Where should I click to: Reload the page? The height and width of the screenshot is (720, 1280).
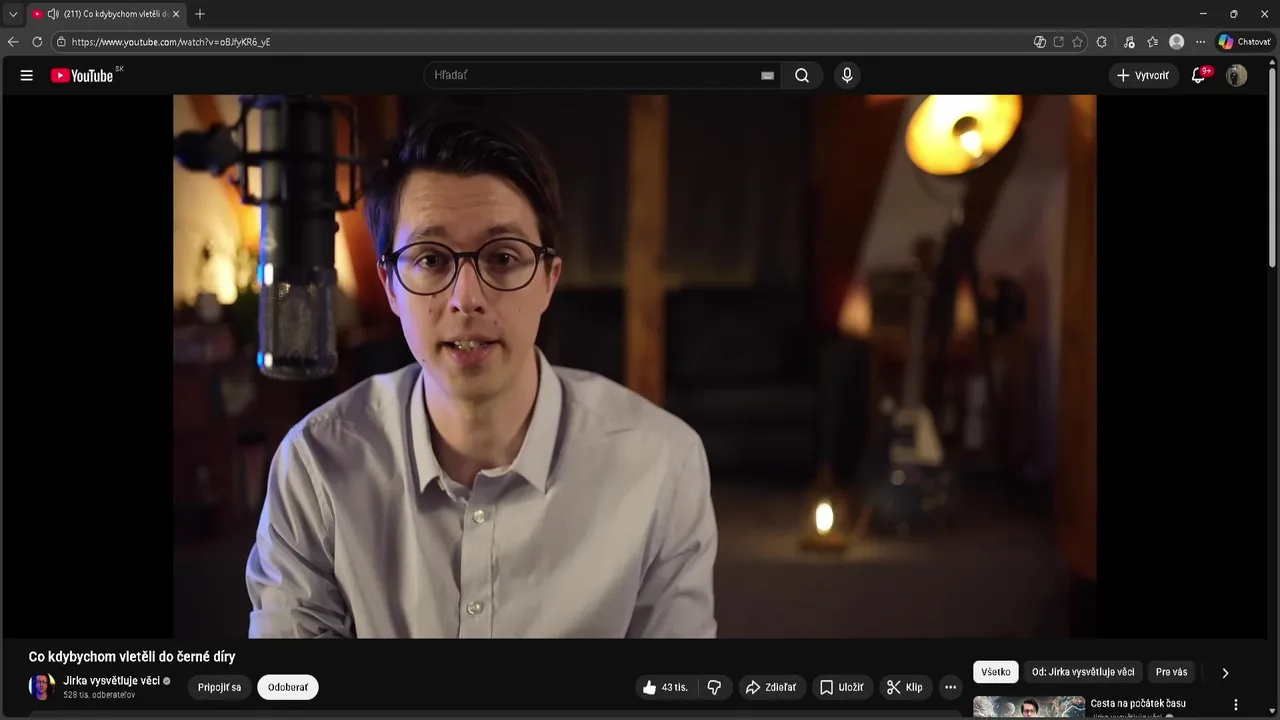click(x=37, y=42)
